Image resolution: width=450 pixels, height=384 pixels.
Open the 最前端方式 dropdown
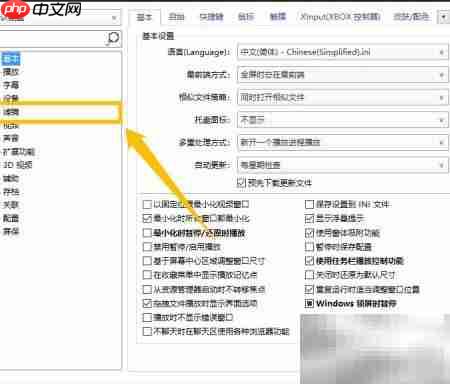tap(342, 75)
